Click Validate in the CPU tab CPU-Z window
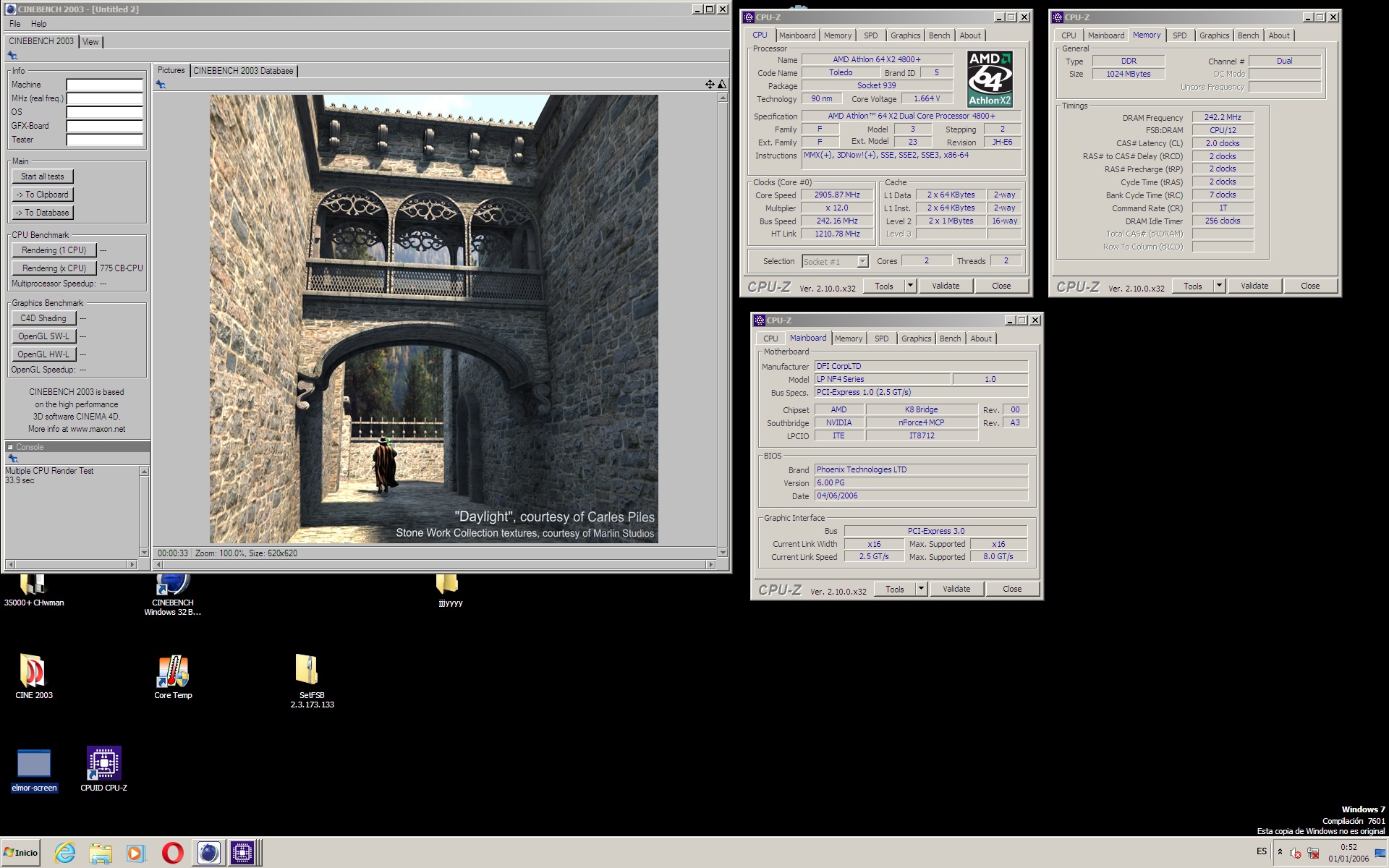 coord(946,286)
